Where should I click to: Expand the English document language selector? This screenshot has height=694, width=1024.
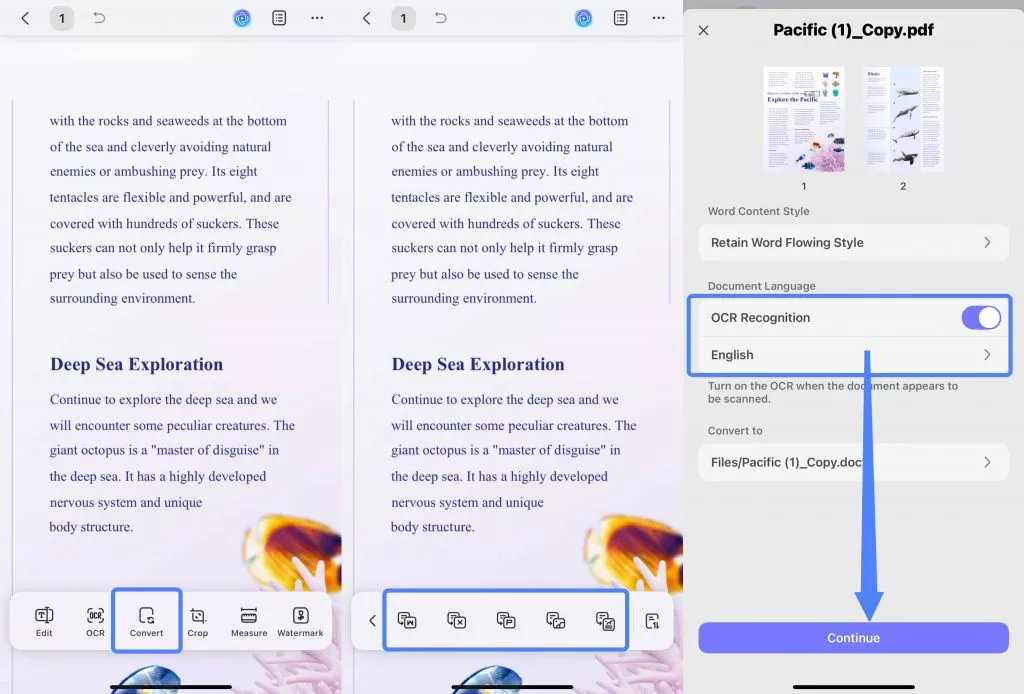853,355
